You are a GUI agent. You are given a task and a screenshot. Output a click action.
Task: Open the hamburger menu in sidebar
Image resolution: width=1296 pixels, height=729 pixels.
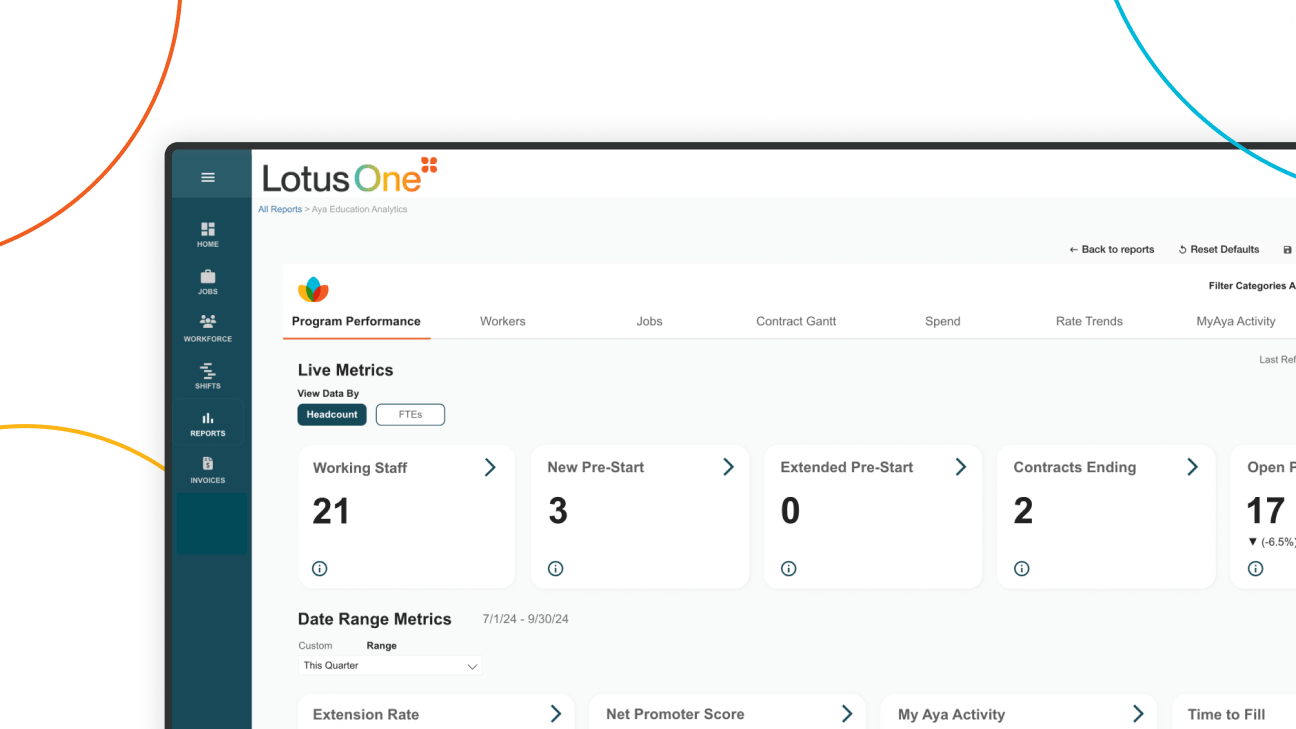(x=208, y=177)
